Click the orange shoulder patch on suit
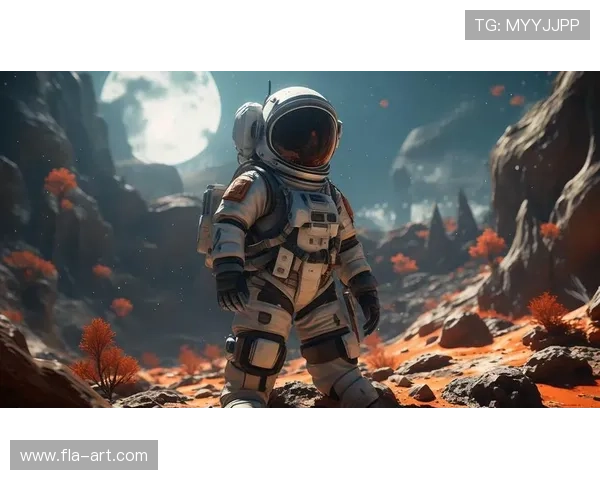The width and height of the screenshot is (600, 480). tap(238, 189)
